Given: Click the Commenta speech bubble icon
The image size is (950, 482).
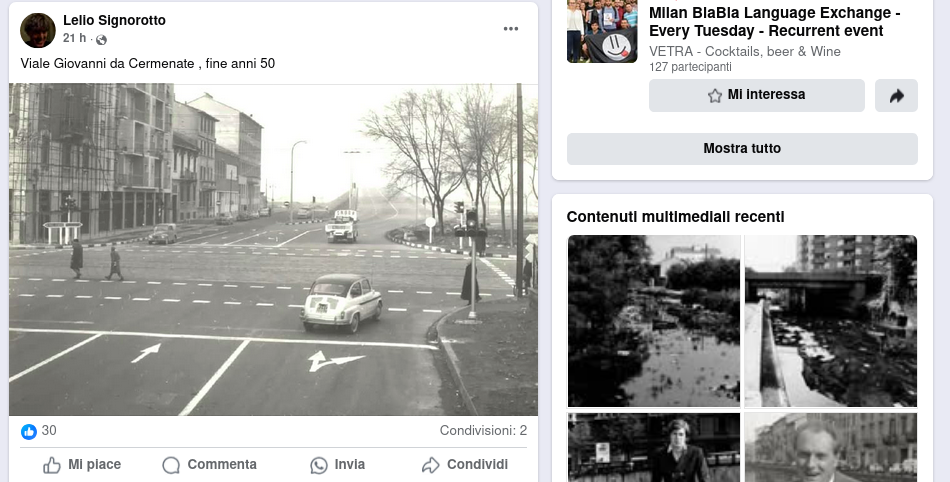Looking at the screenshot, I should (x=171, y=465).
